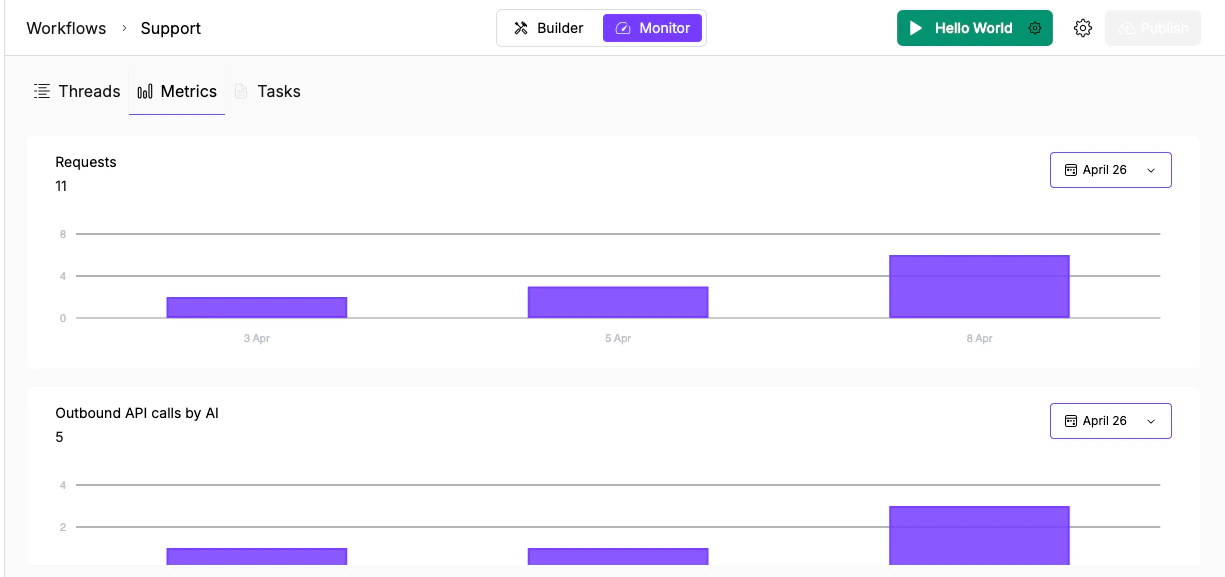Switch to Builder mode
The height and width of the screenshot is (577, 1225).
(x=547, y=28)
